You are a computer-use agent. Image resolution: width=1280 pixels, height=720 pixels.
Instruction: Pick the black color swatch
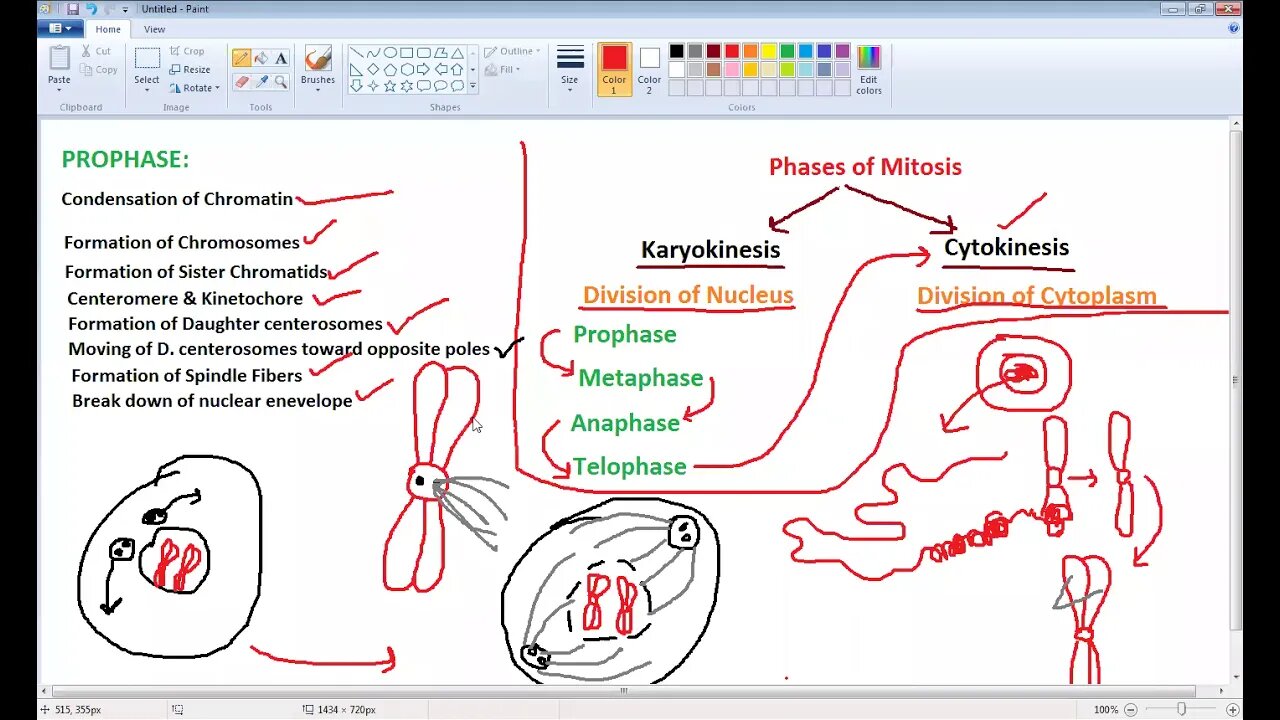(x=677, y=52)
